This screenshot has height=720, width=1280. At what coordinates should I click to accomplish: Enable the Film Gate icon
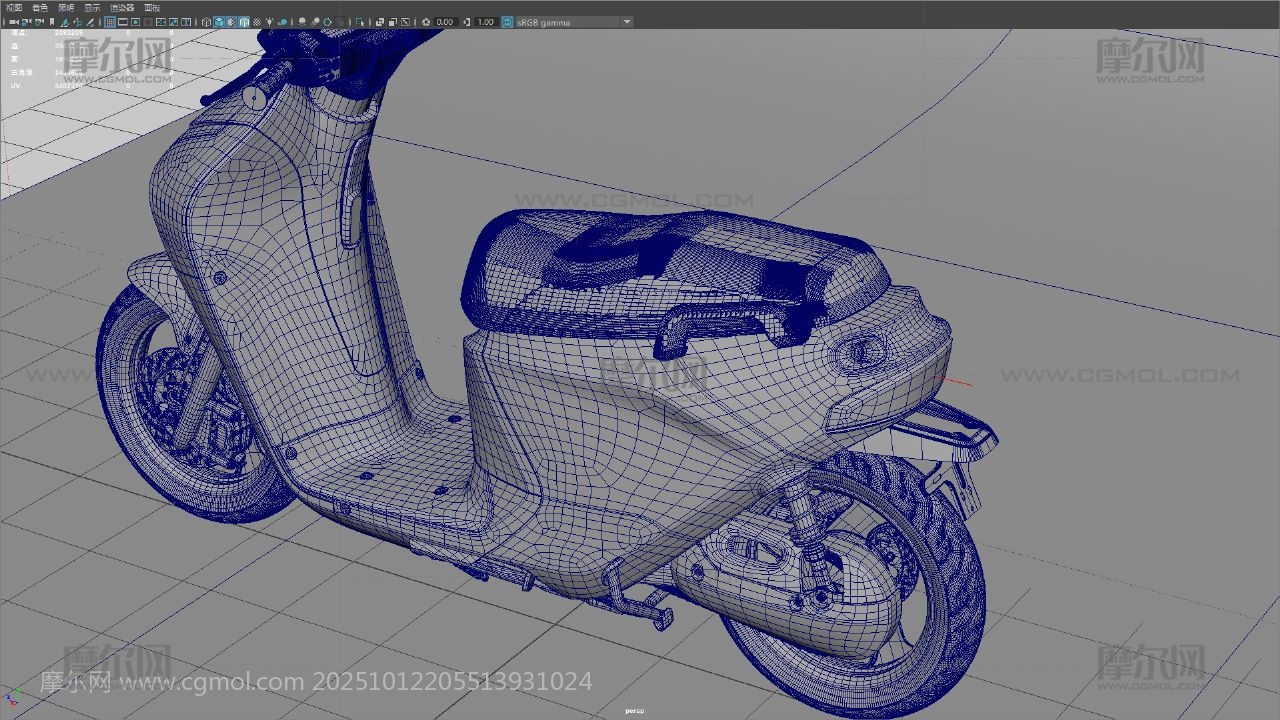(123, 22)
